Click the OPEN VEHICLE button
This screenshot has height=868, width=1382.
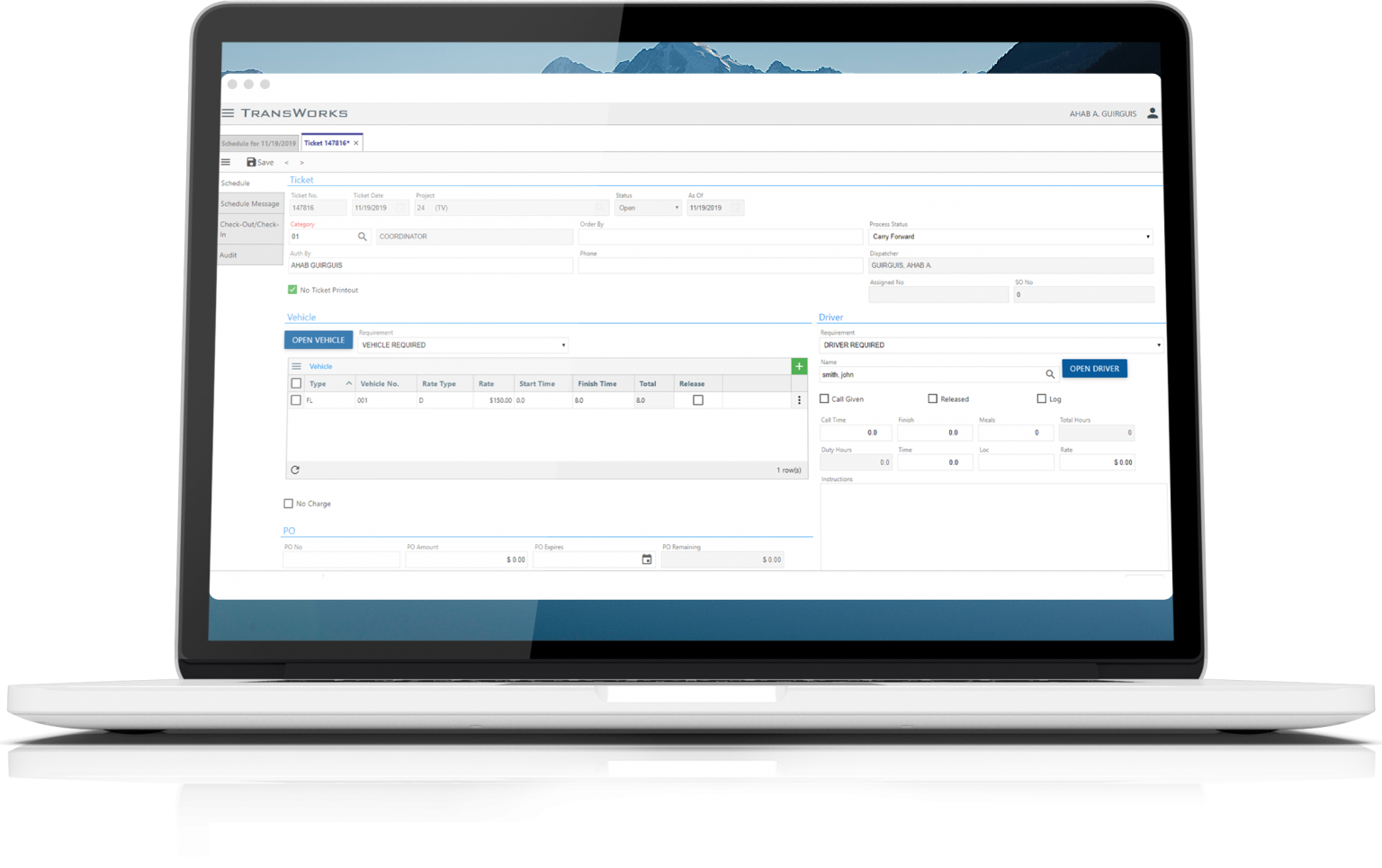tap(318, 339)
